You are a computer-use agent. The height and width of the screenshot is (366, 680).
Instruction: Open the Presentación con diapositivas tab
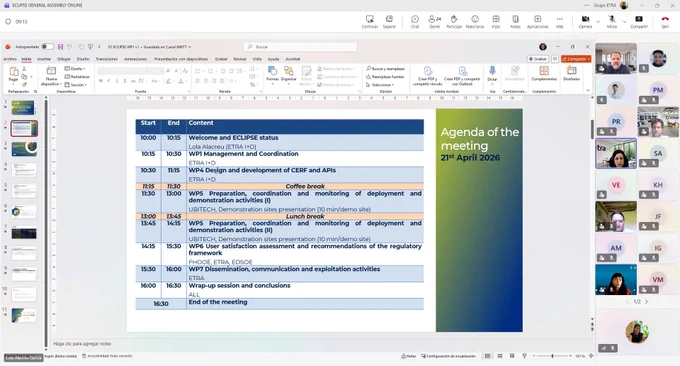pyautogui.click(x=181, y=59)
